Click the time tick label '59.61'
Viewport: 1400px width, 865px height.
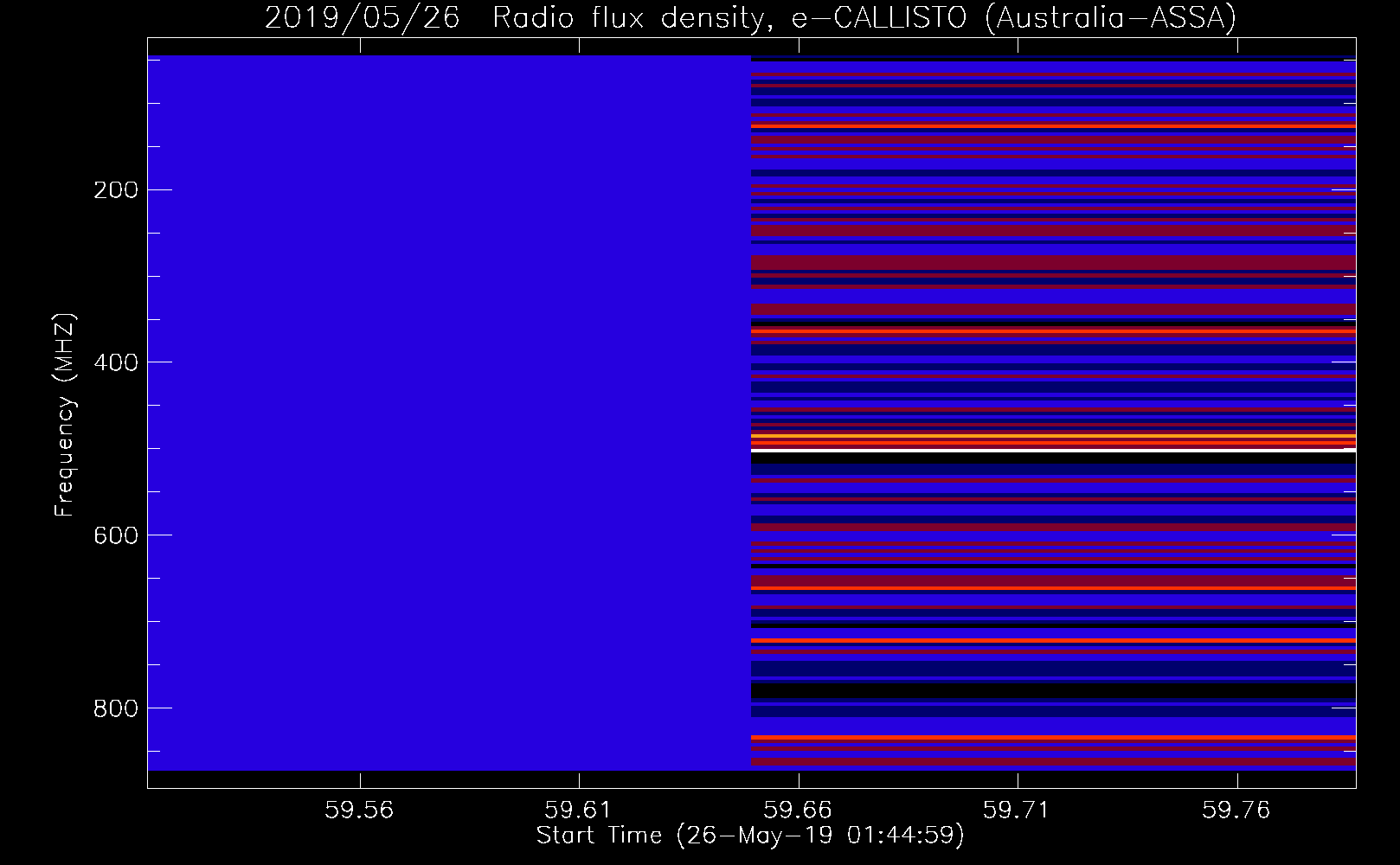pyautogui.click(x=579, y=810)
